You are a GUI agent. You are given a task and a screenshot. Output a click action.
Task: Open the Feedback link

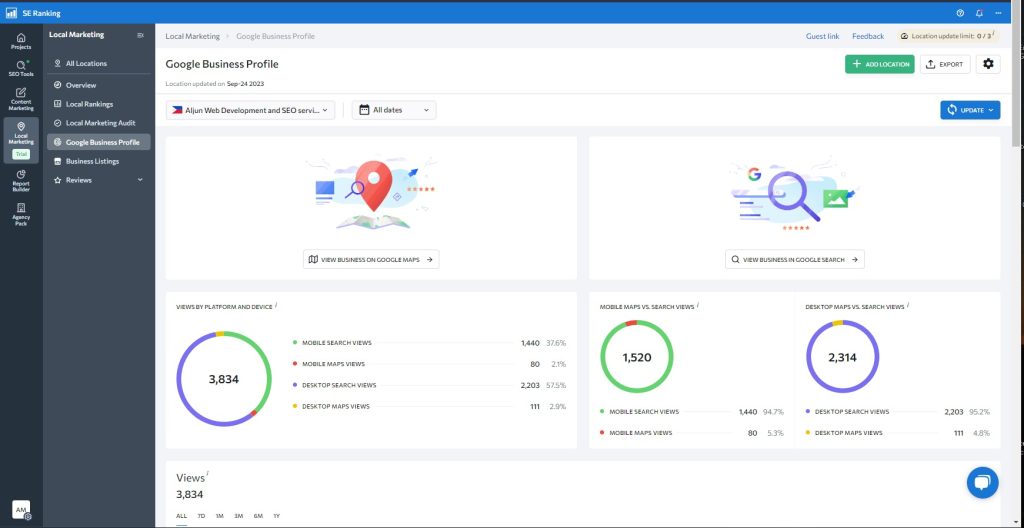coord(868,37)
